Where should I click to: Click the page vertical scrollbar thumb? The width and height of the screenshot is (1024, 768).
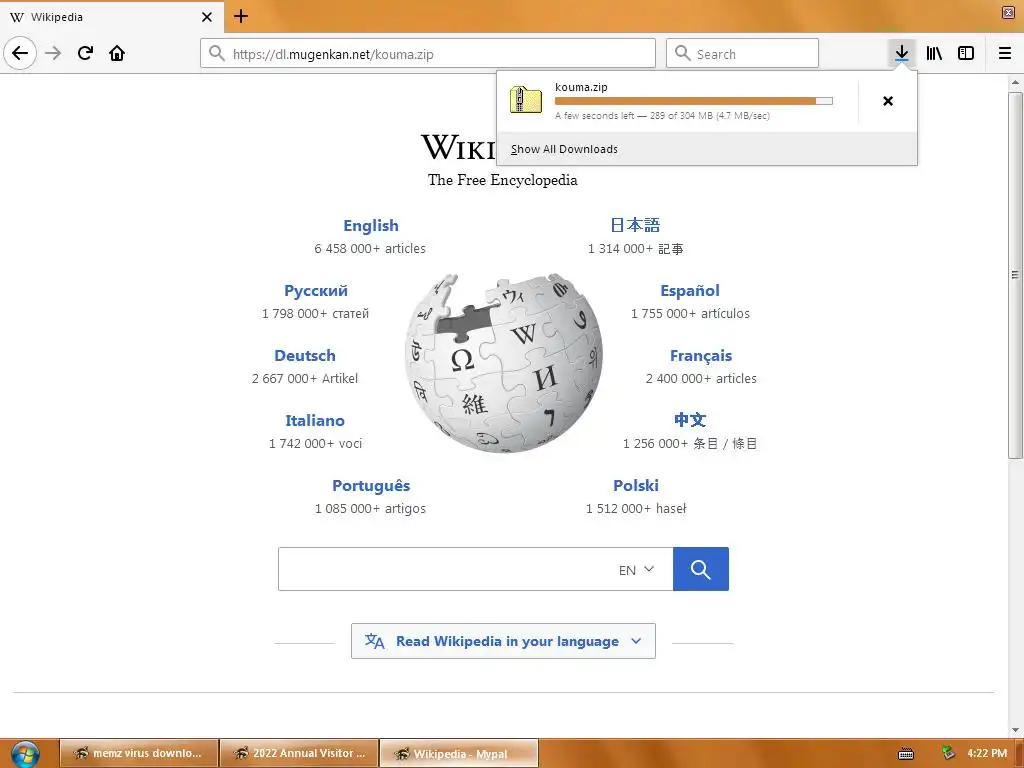[x=1016, y=275]
